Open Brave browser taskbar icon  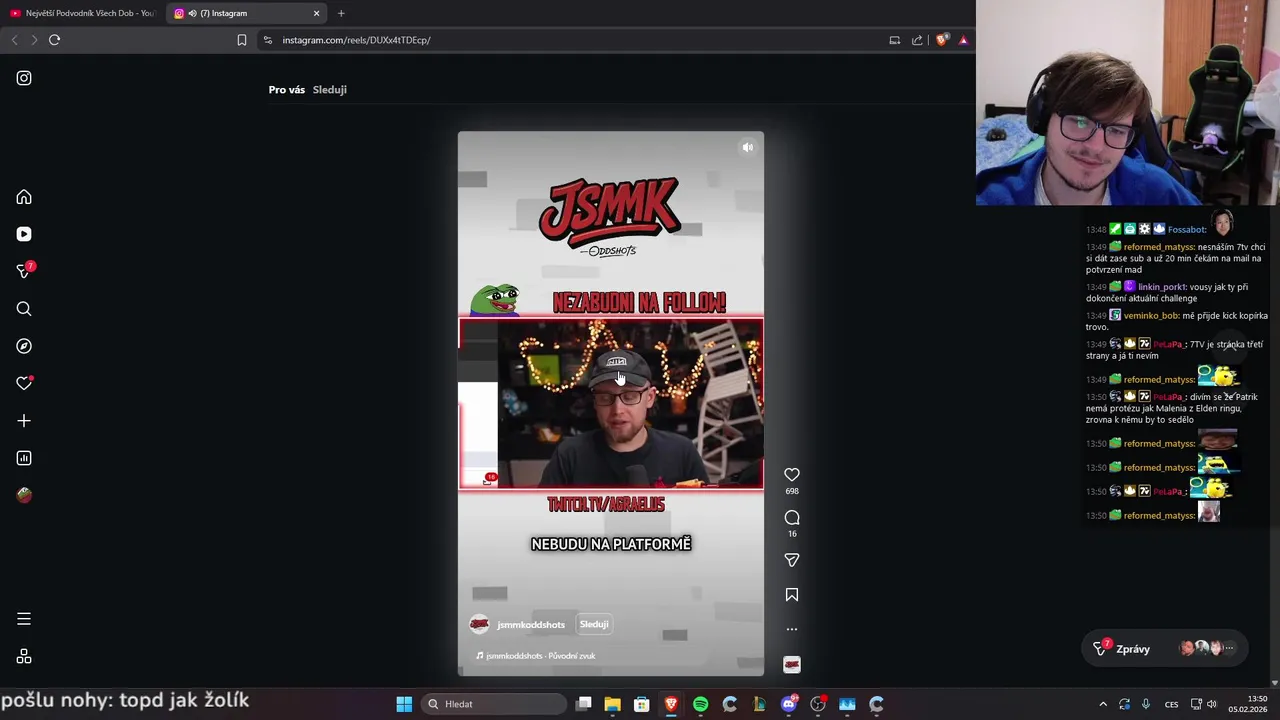point(671,704)
